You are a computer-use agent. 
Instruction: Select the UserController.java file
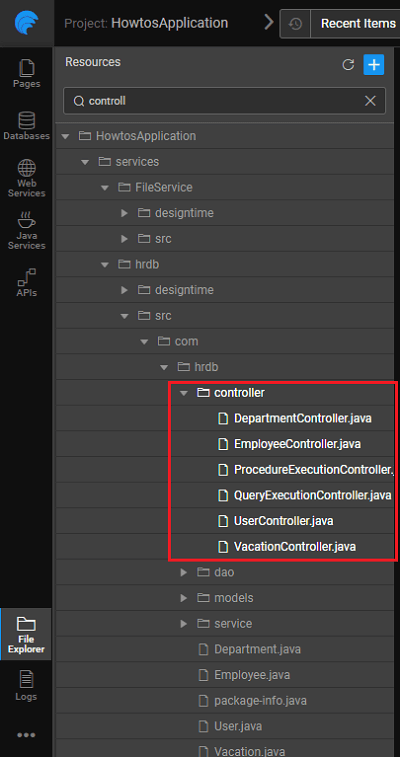pyautogui.click(x=283, y=521)
